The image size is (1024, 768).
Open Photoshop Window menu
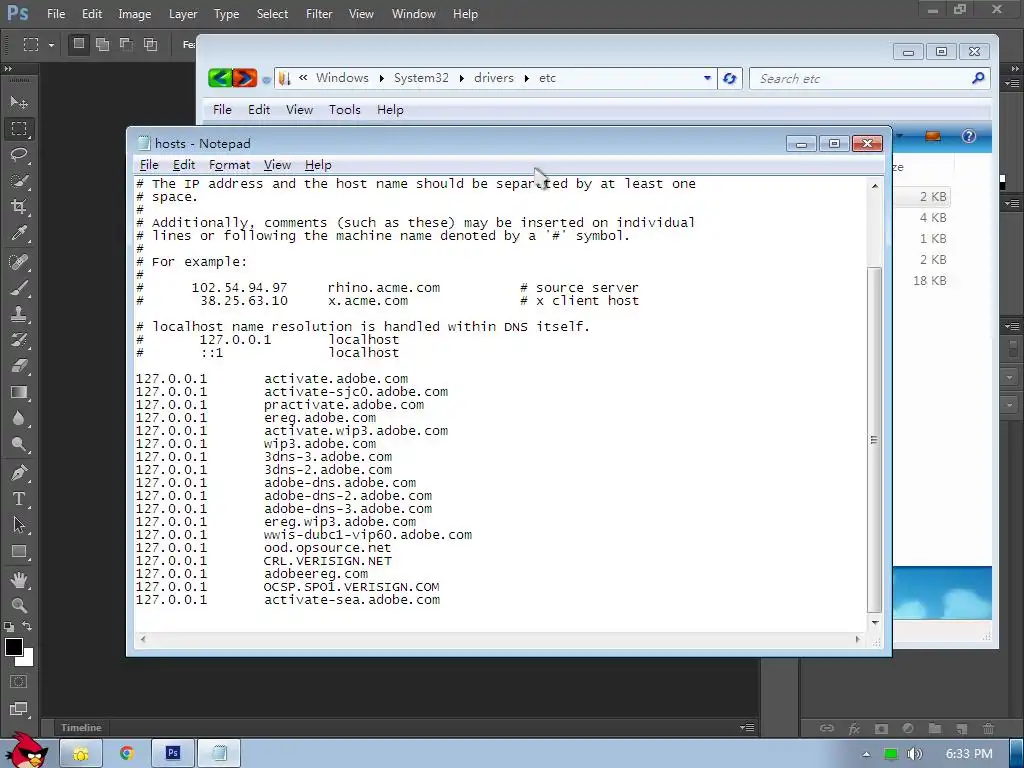click(x=413, y=14)
